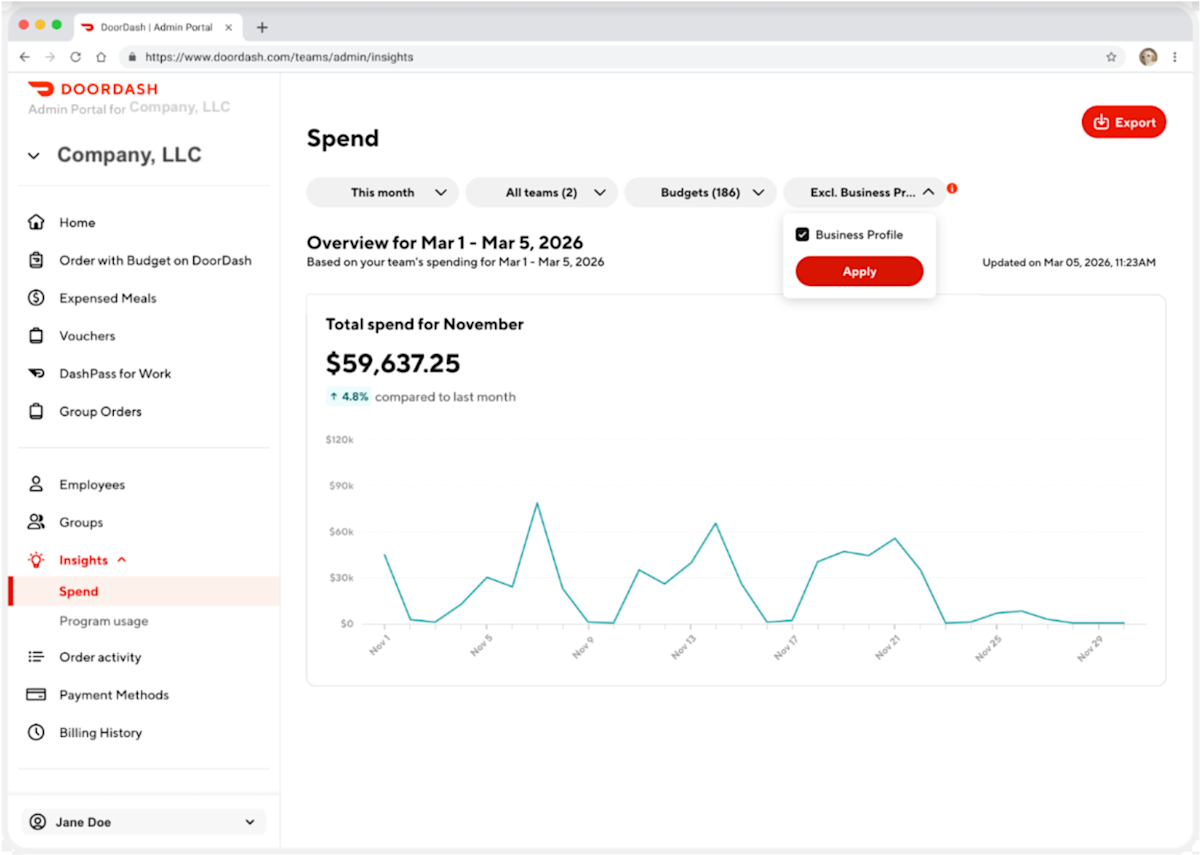Click the Nov 13 axis label

(x=683, y=646)
